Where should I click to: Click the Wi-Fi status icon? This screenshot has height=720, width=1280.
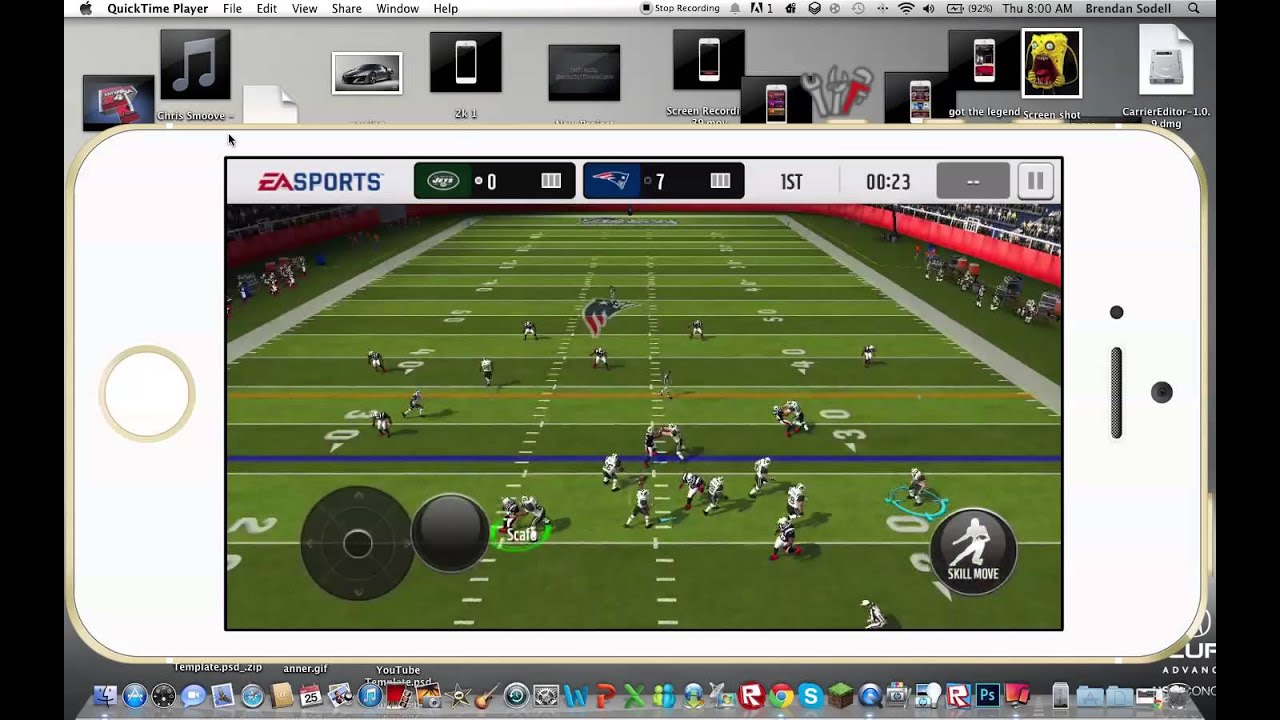pyautogui.click(x=906, y=8)
